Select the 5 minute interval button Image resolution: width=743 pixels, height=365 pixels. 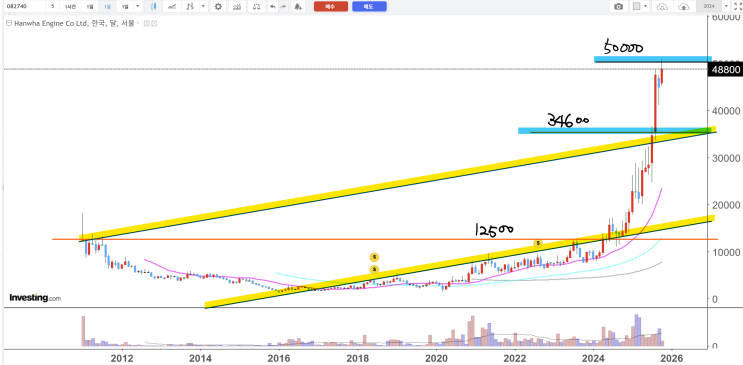coord(53,7)
